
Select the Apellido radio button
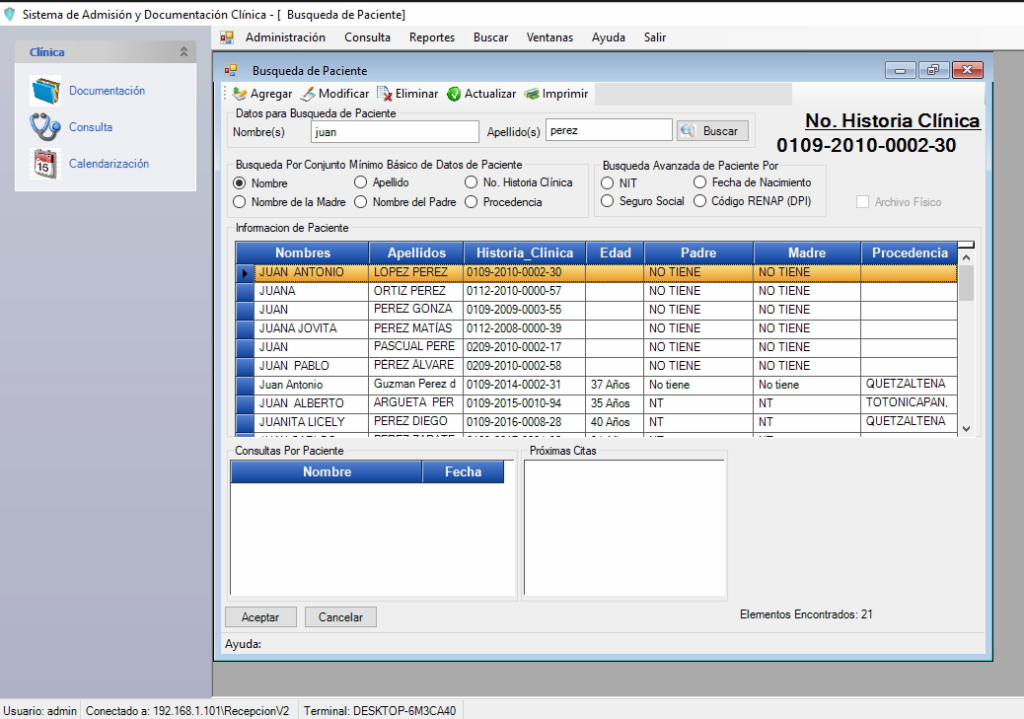tap(361, 183)
